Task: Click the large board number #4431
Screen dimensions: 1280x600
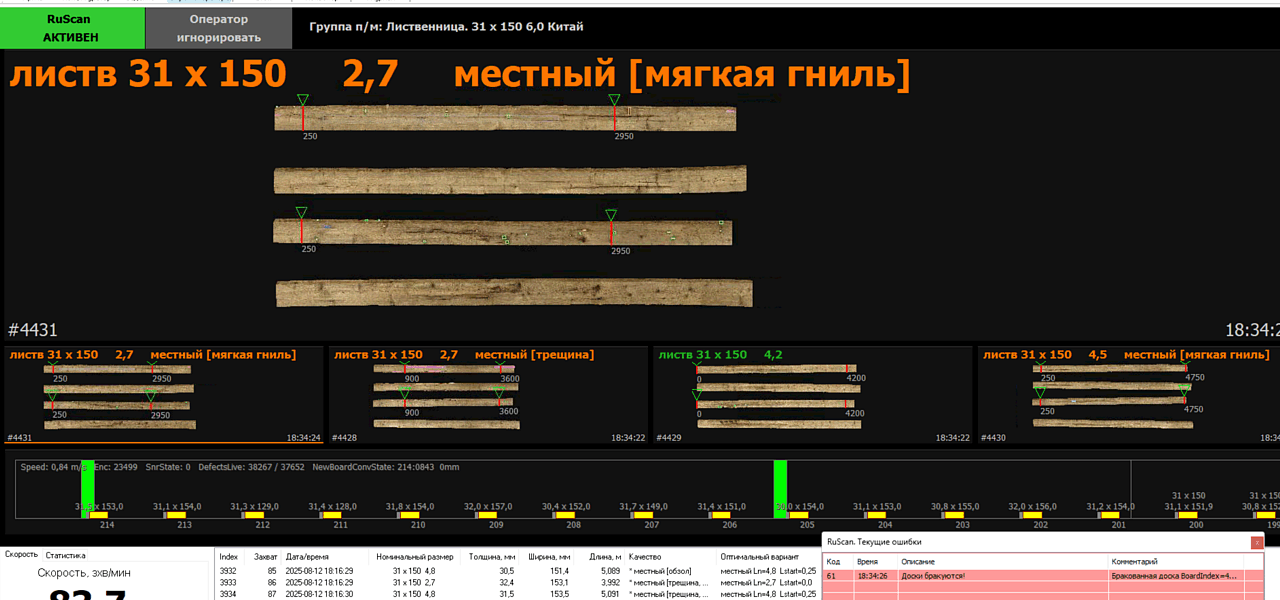Action: 33,330
